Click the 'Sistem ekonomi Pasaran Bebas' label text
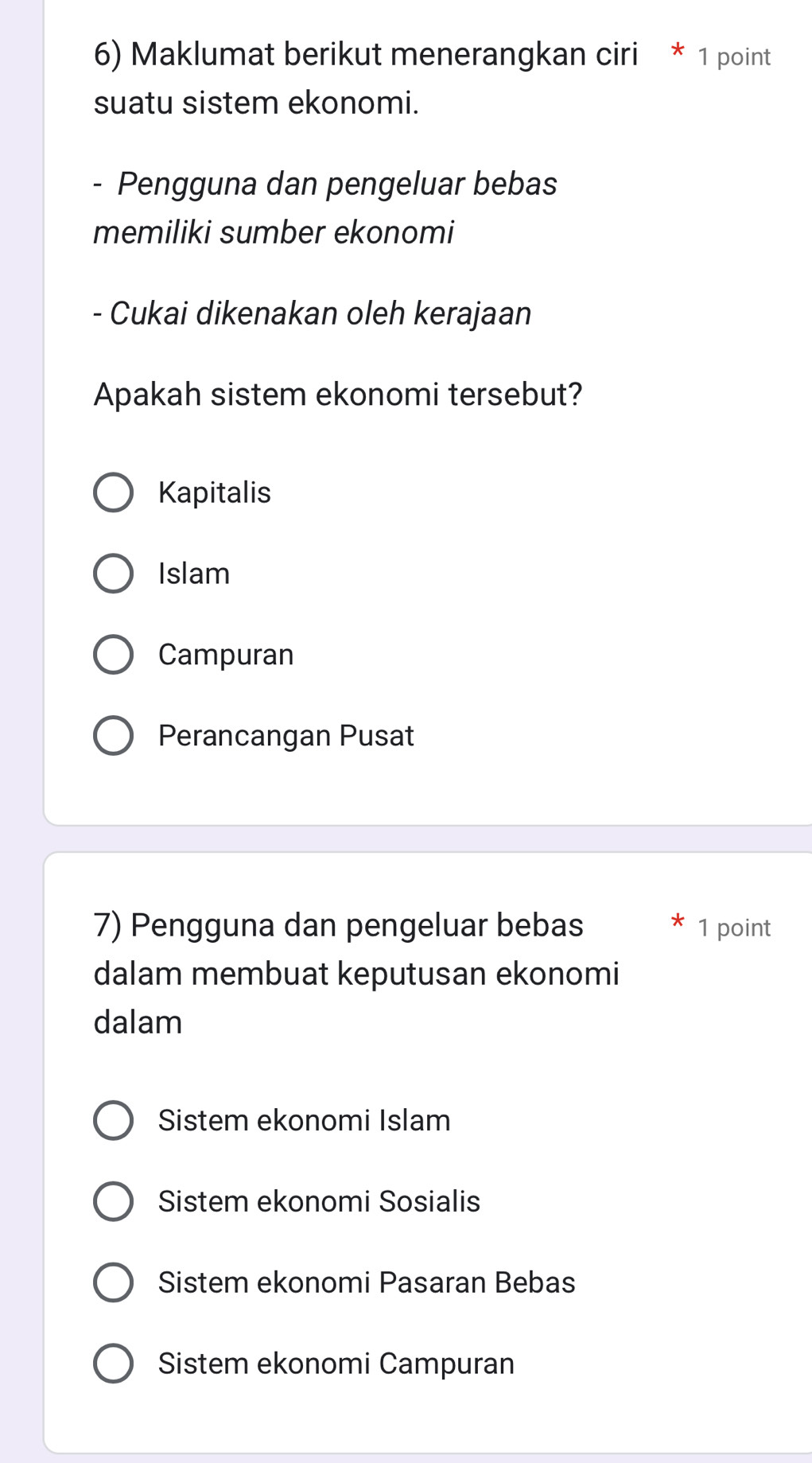This screenshot has height=1463, width=812. click(x=367, y=1282)
